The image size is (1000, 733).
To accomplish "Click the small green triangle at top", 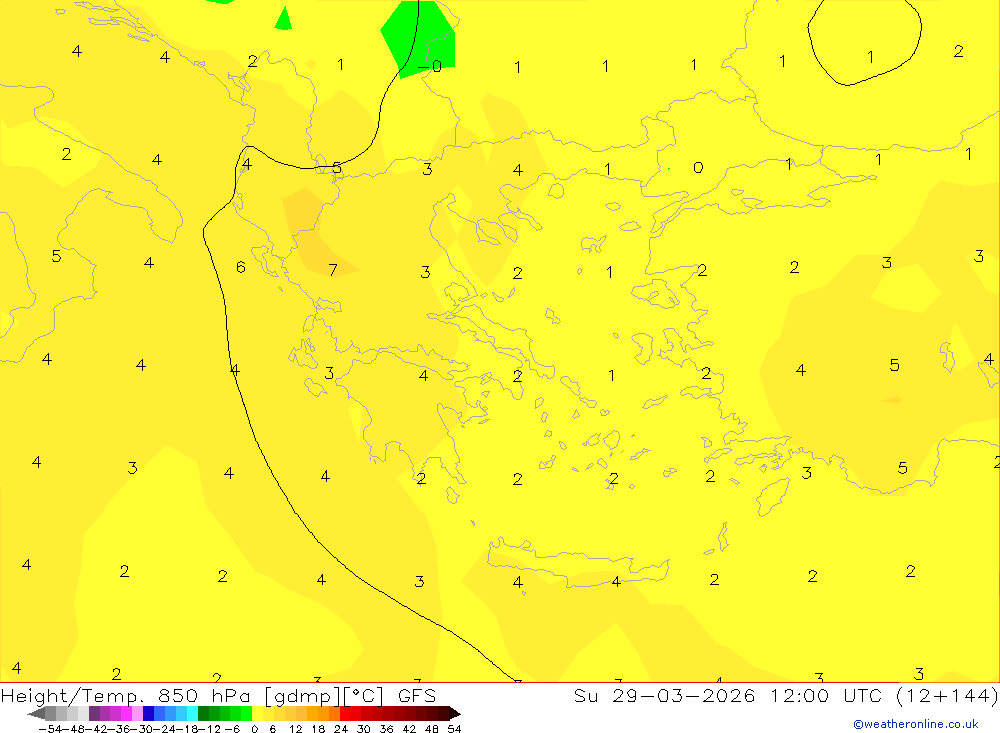I will [283, 19].
